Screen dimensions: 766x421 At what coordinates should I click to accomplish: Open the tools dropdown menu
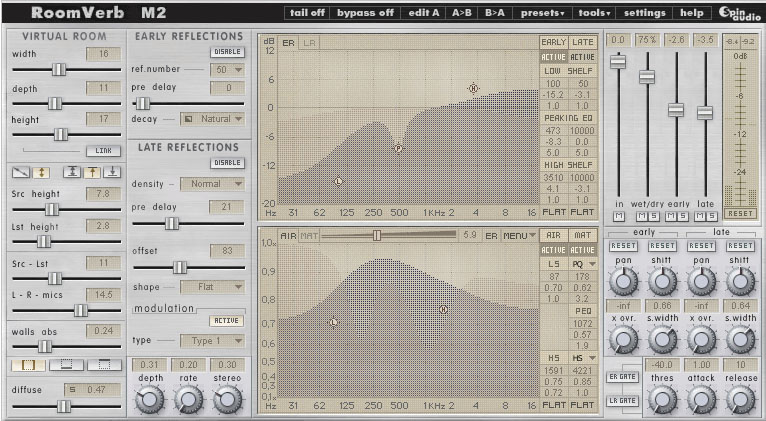[x=594, y=13]
